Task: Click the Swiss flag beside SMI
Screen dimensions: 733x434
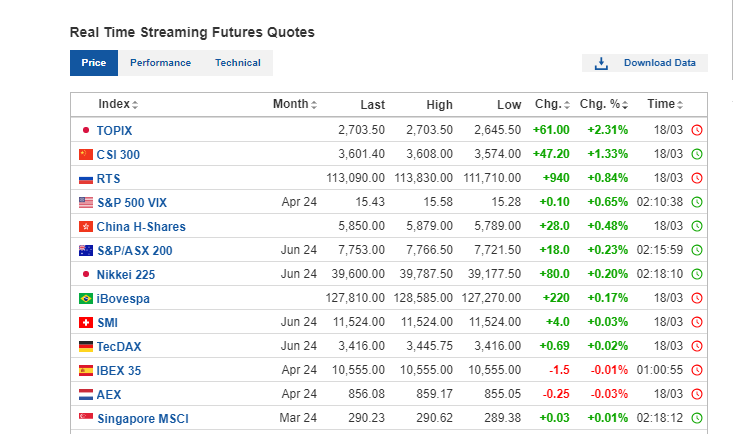Action: pyautogui.click(x=86, y=323)
